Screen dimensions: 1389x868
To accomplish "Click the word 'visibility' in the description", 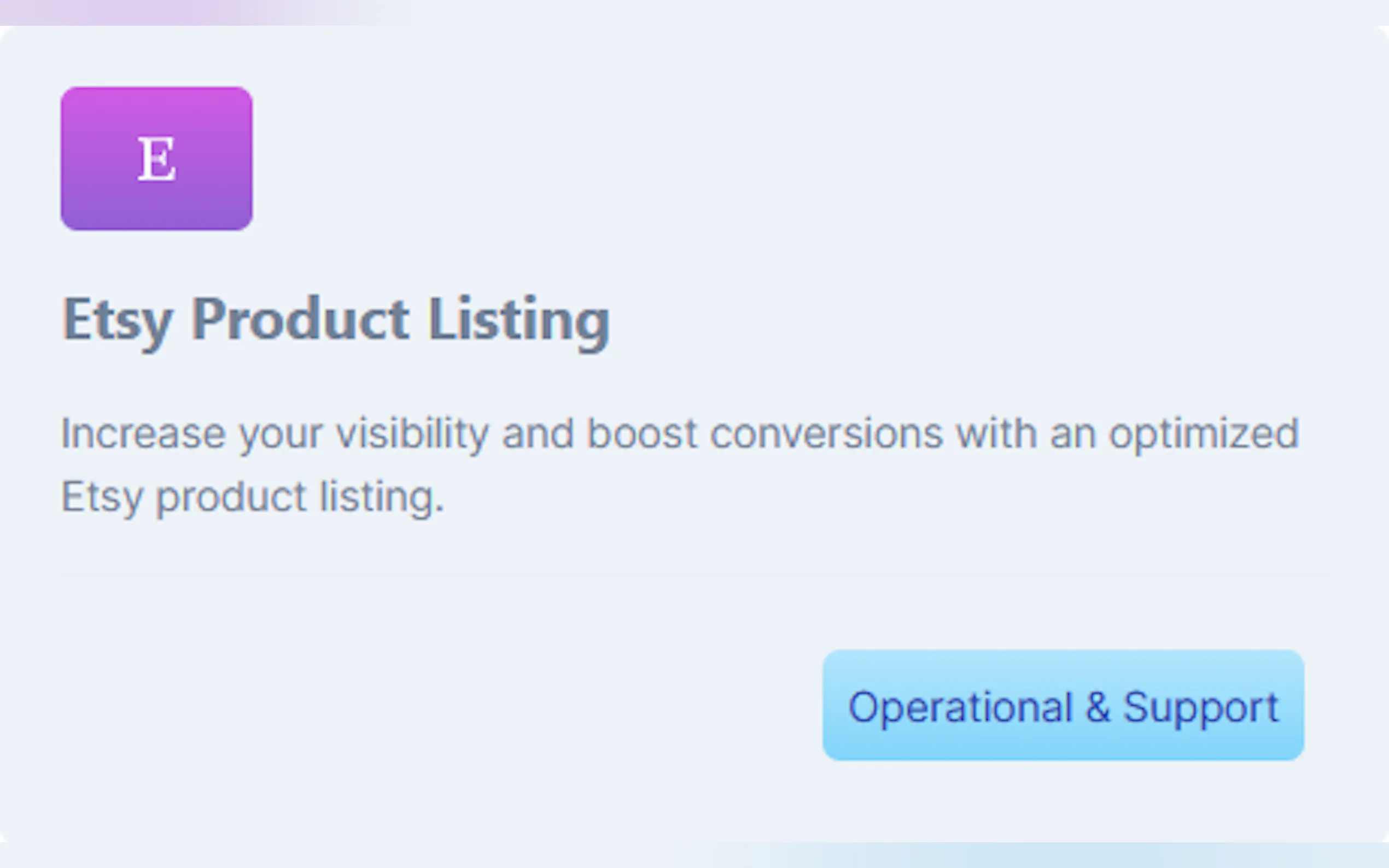I will click(412, 433).
